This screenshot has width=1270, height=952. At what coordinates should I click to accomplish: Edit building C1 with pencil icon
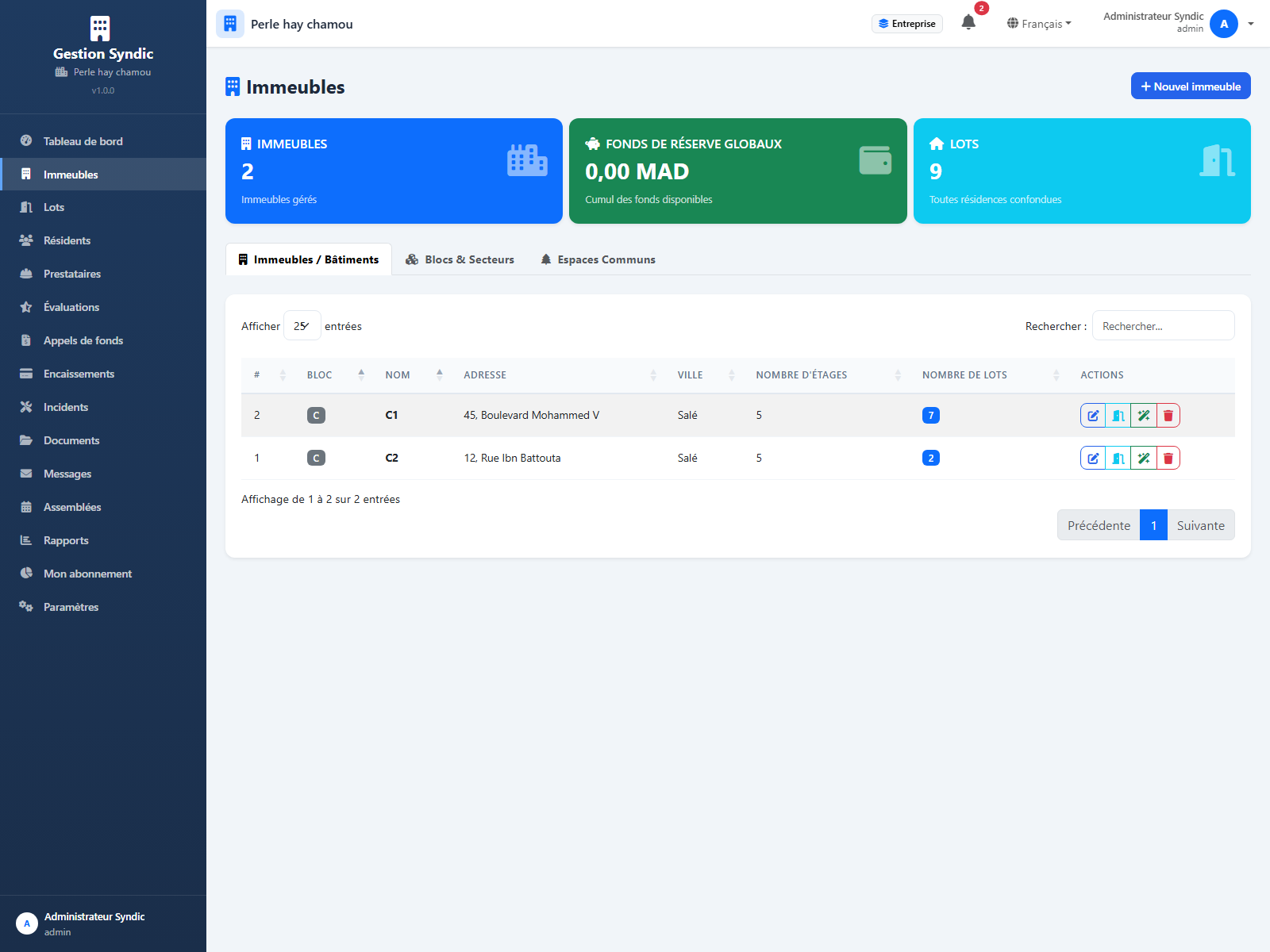click(x=1093, y=415)
